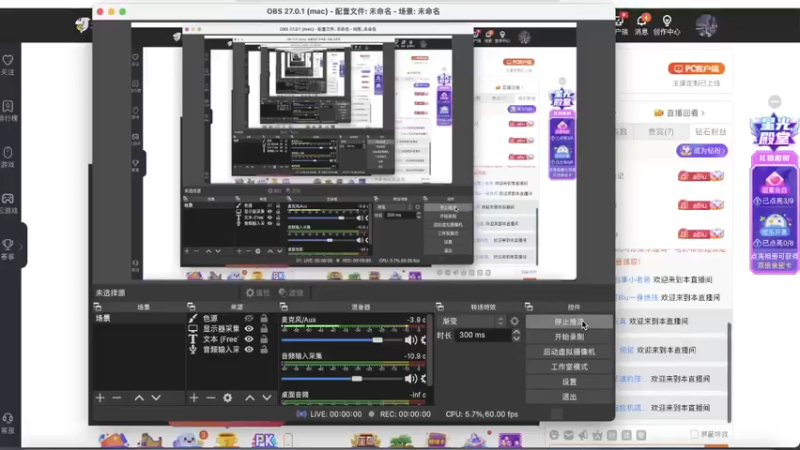Click 启动虚拟摄像机 button

[x=569, y=352]
